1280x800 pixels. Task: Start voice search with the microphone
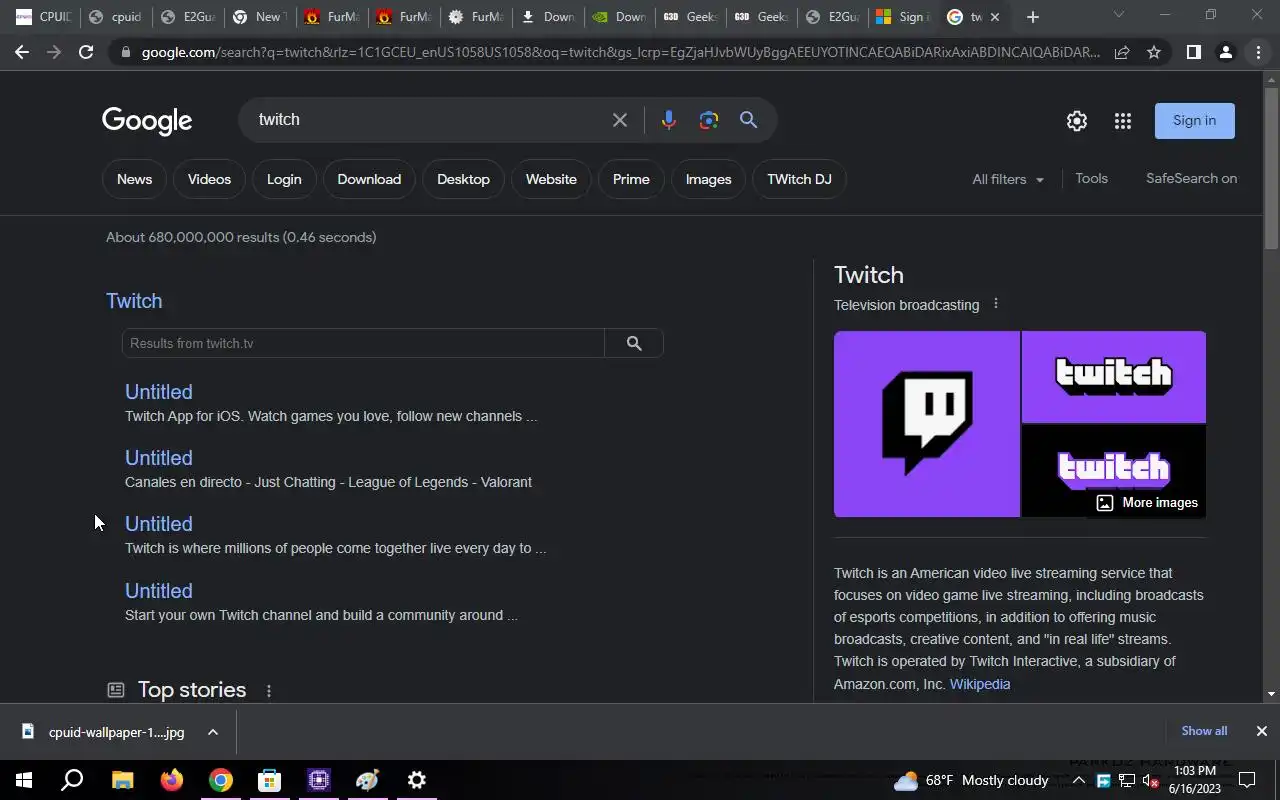(669, 120)
